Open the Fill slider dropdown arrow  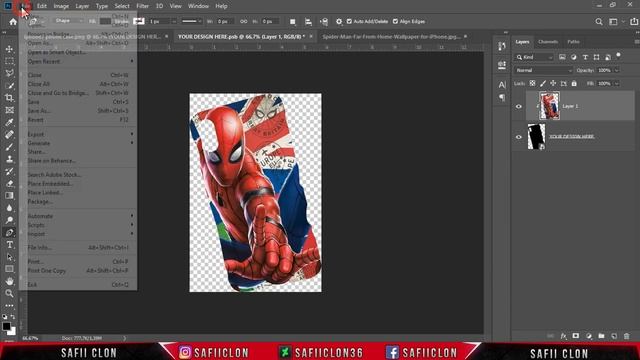617,83
